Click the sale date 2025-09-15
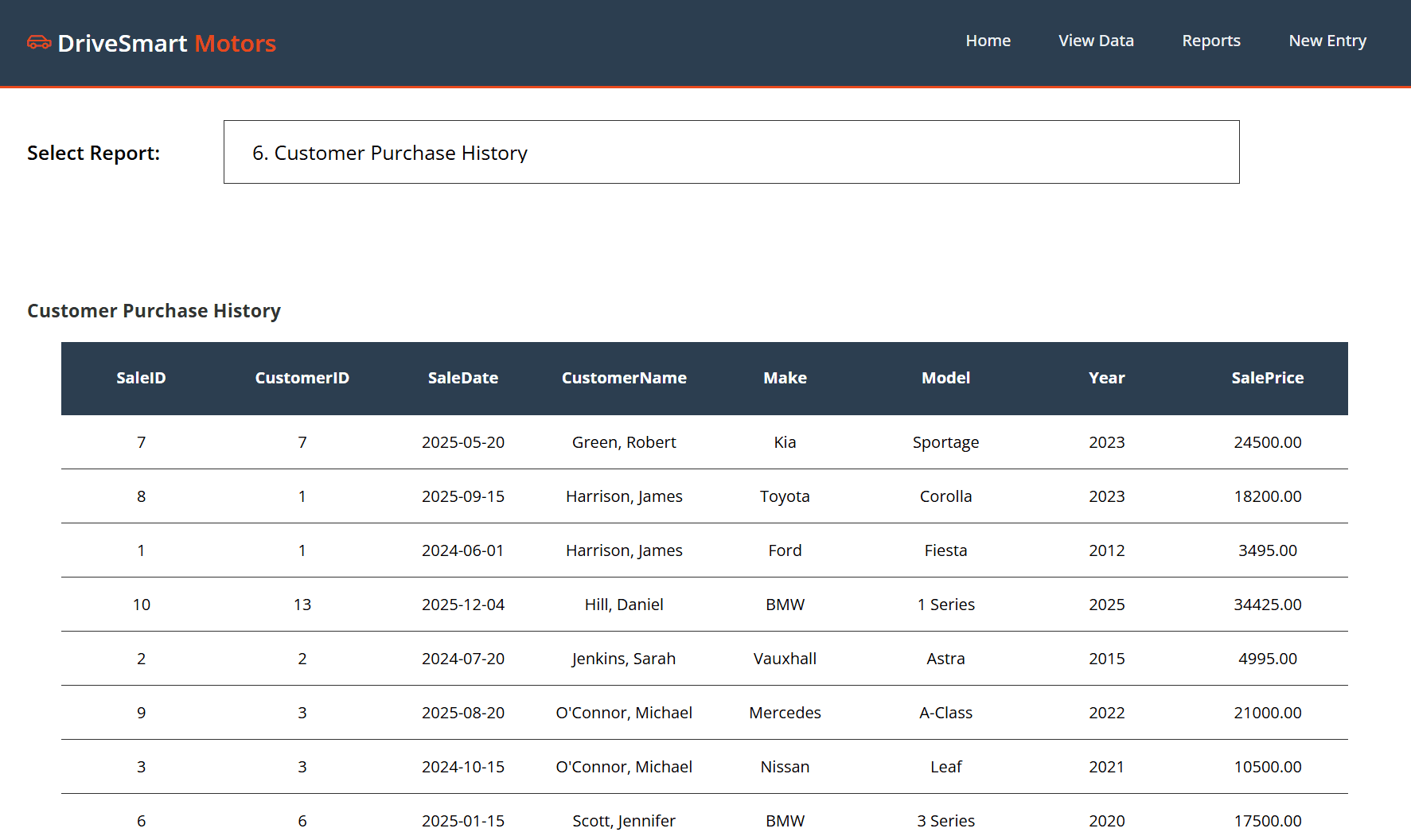The width and height of the screenshot is (1411, 840). pos(463,496)
